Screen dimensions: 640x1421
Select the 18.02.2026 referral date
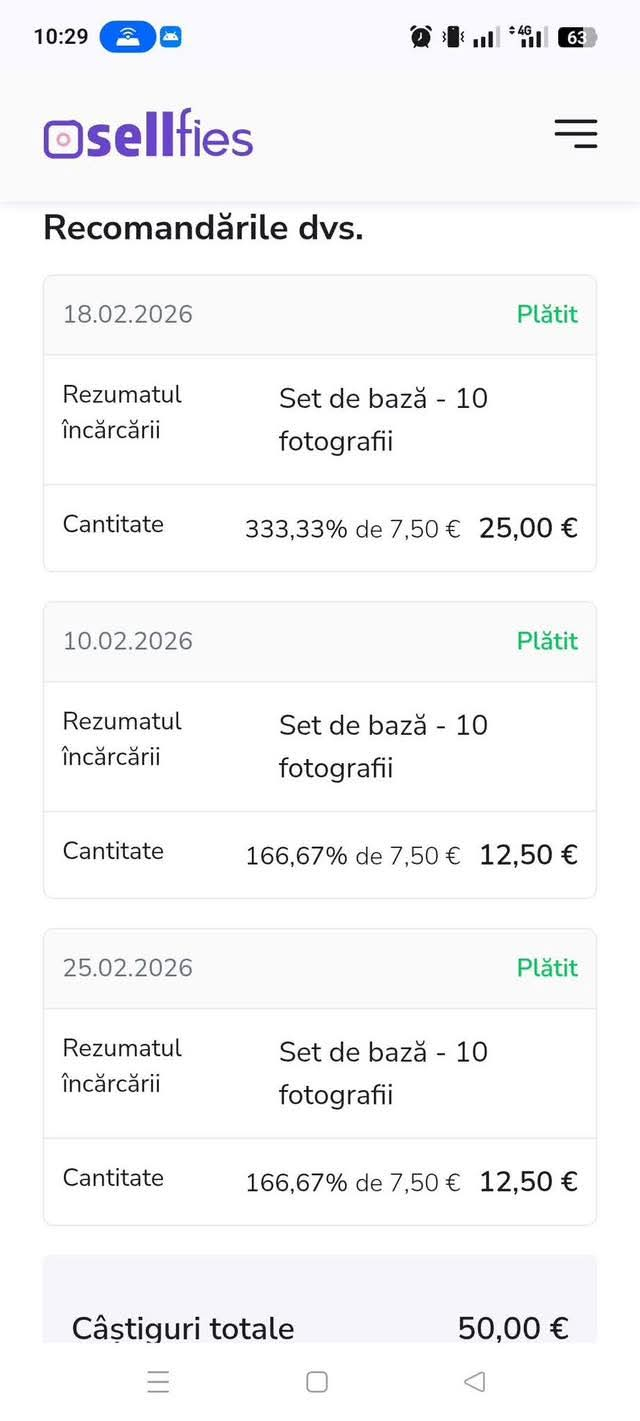(x=128, y=314)
